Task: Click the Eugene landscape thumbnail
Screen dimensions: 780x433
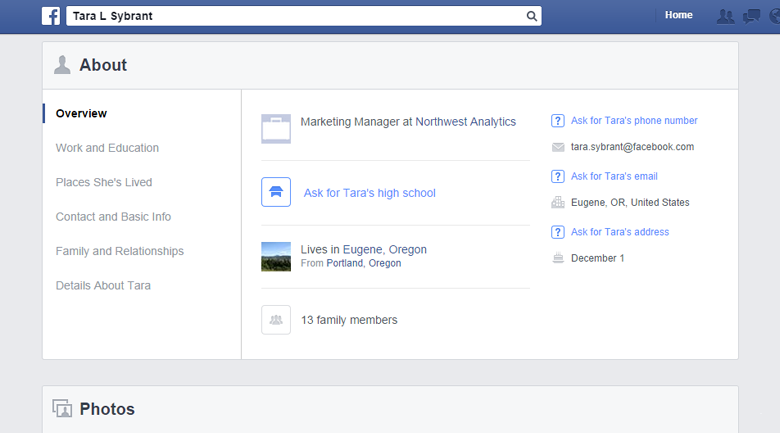Action: click(276, 256)
